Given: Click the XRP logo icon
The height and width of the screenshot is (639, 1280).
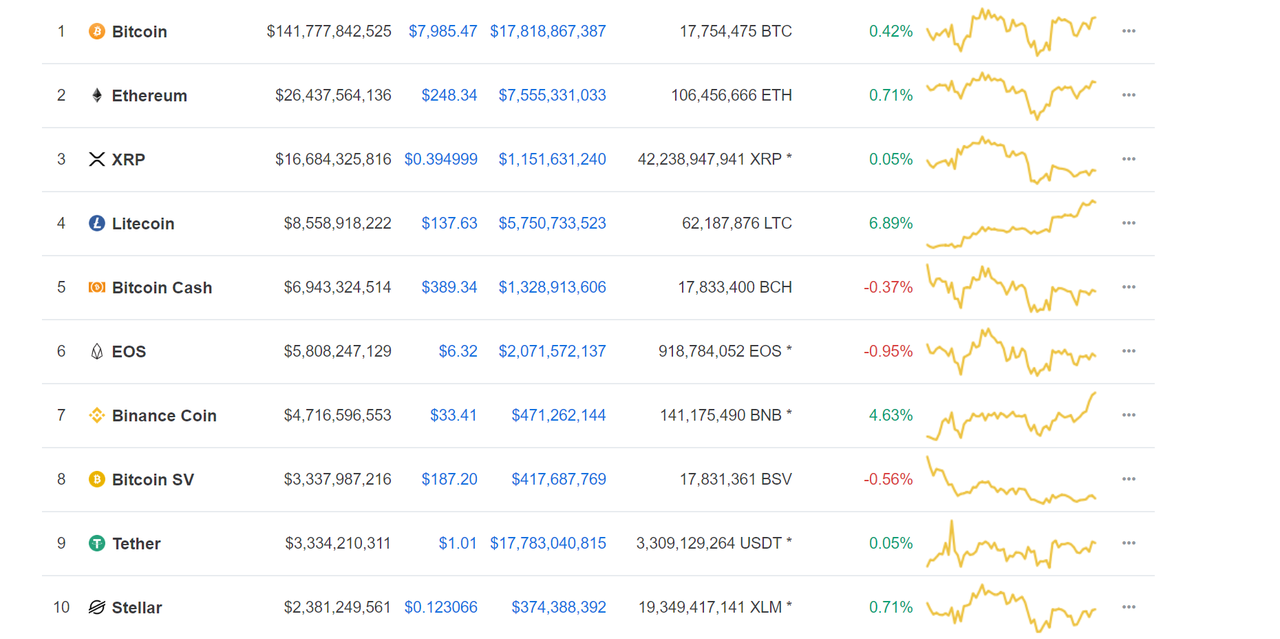Looking at the screenshot, I should point(97,160).
